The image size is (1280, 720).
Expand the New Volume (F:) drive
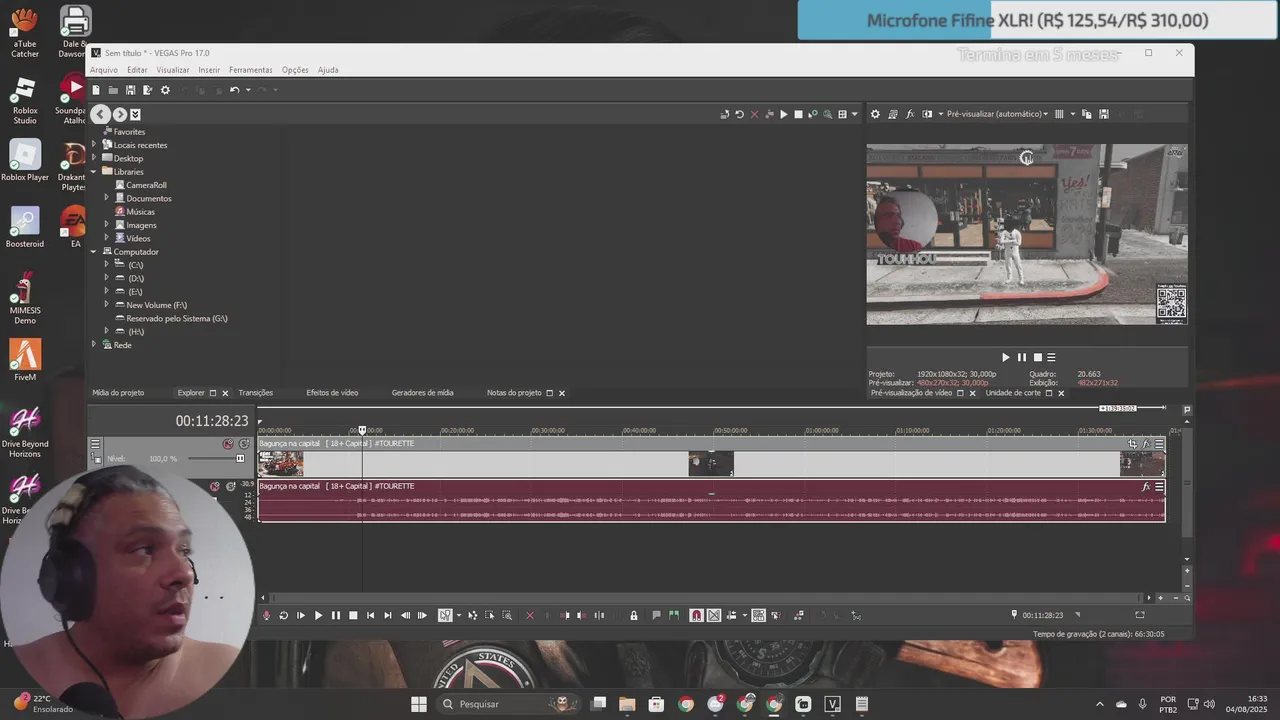[106, 304]
